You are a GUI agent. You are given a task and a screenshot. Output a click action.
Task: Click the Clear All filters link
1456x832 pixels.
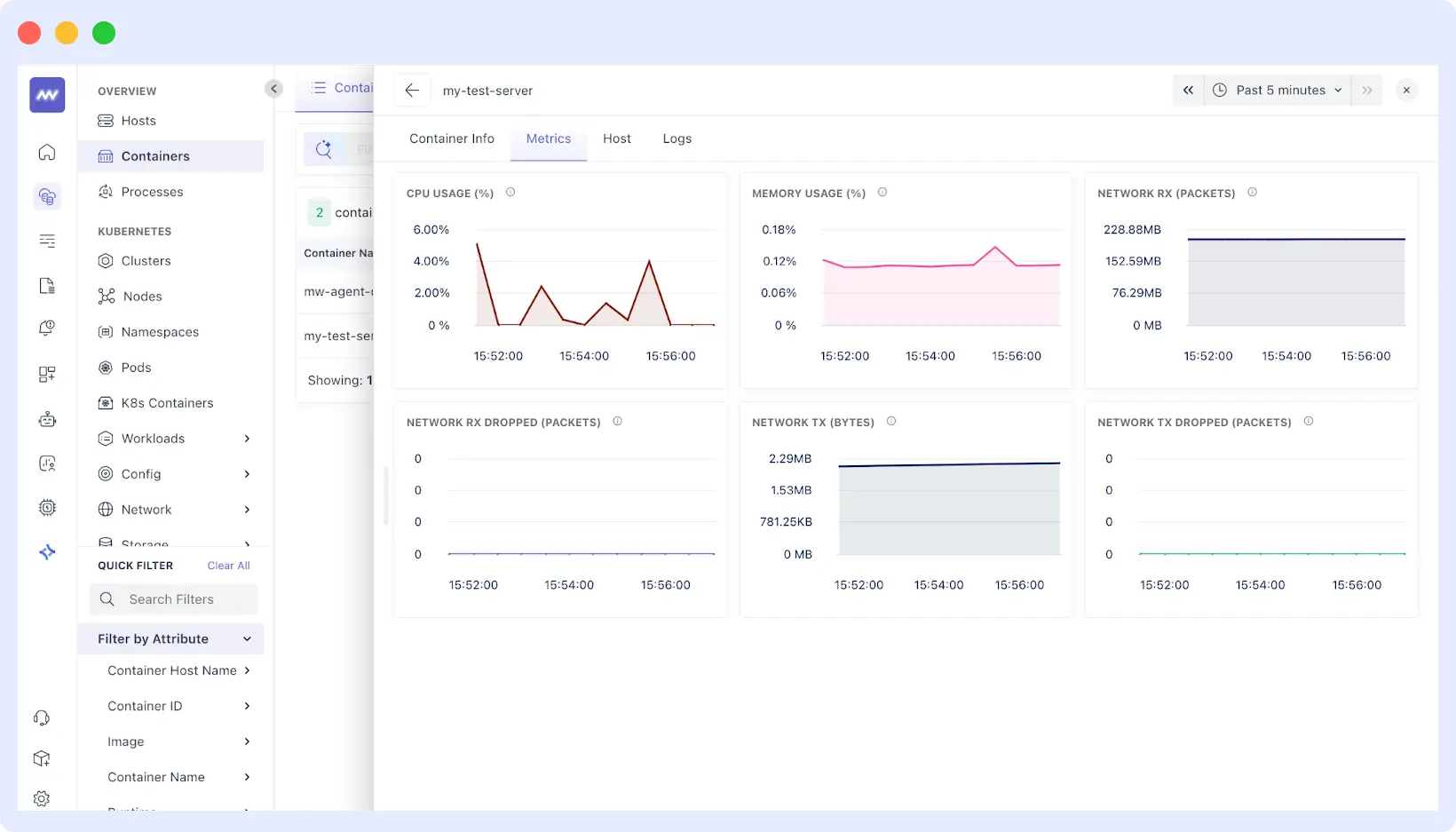[228, 565]
